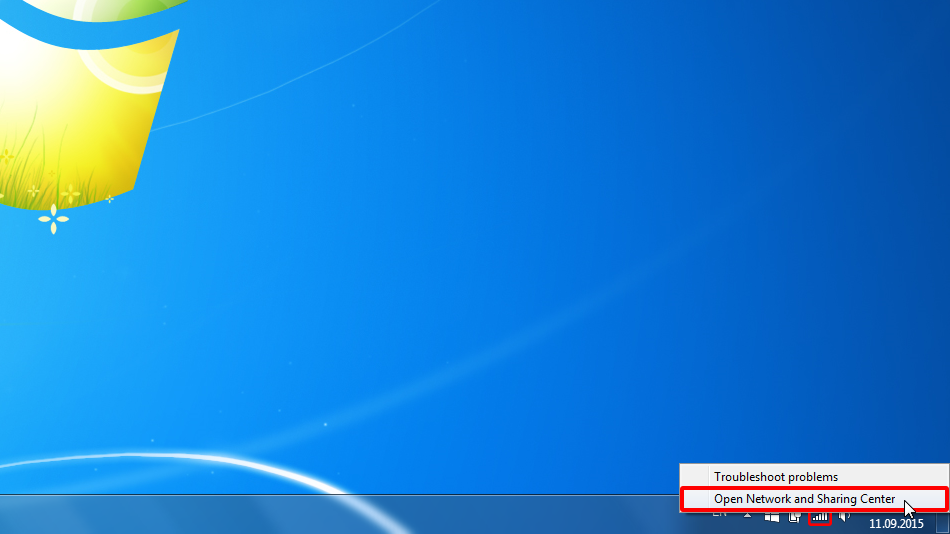950x534 pixels.
Task: Select Troubleshoot problems from the context menu
Action: click(x=775, y=477)
